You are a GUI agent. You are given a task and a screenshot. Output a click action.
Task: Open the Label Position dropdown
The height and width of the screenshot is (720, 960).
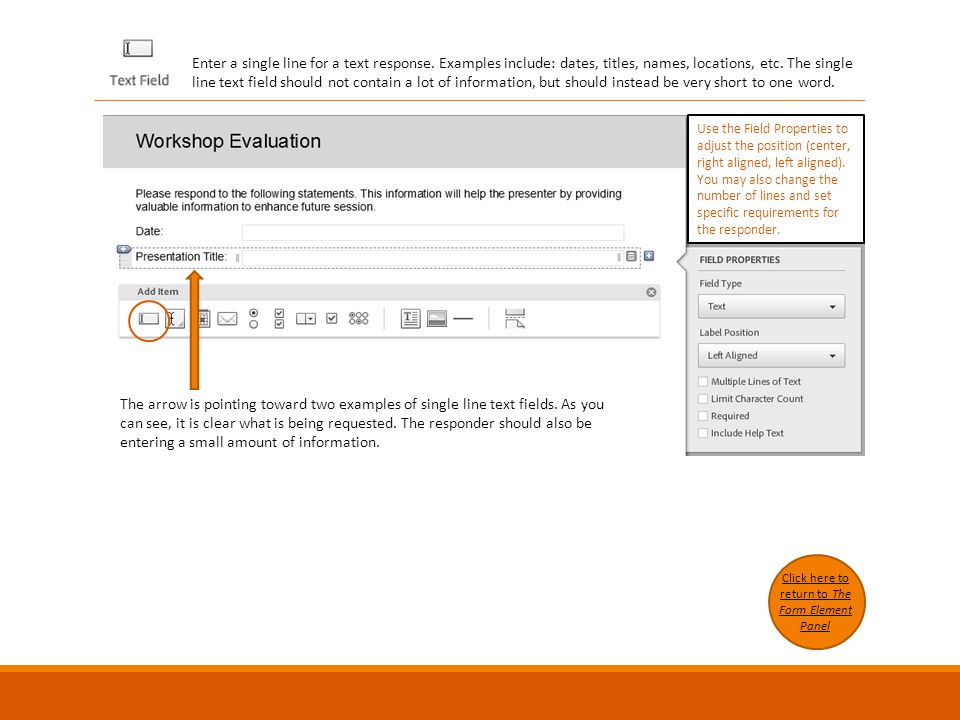coord(771,356)
